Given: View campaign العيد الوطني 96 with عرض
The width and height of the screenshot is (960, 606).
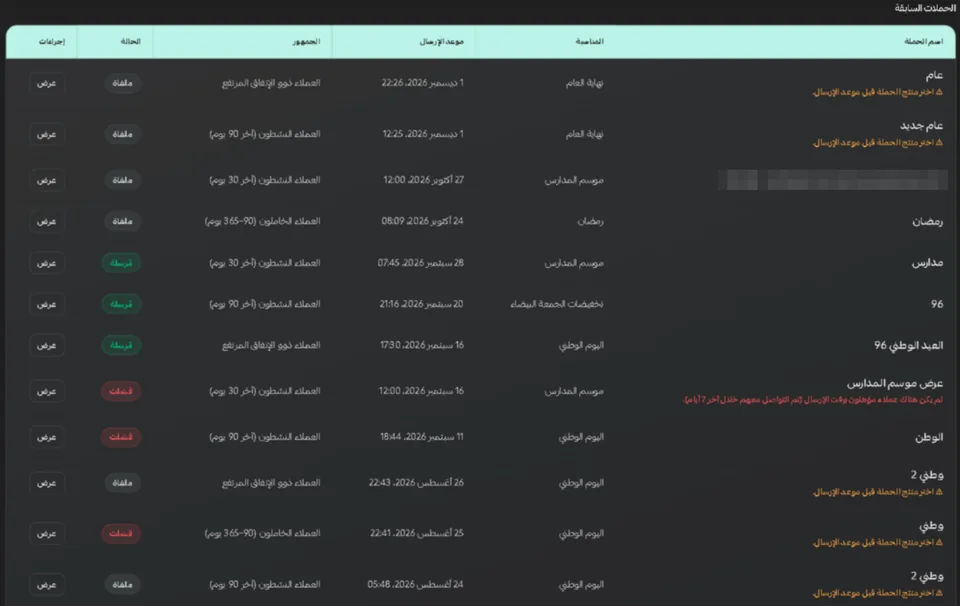Looking at the screenshot, I should (x=47, y=345).
